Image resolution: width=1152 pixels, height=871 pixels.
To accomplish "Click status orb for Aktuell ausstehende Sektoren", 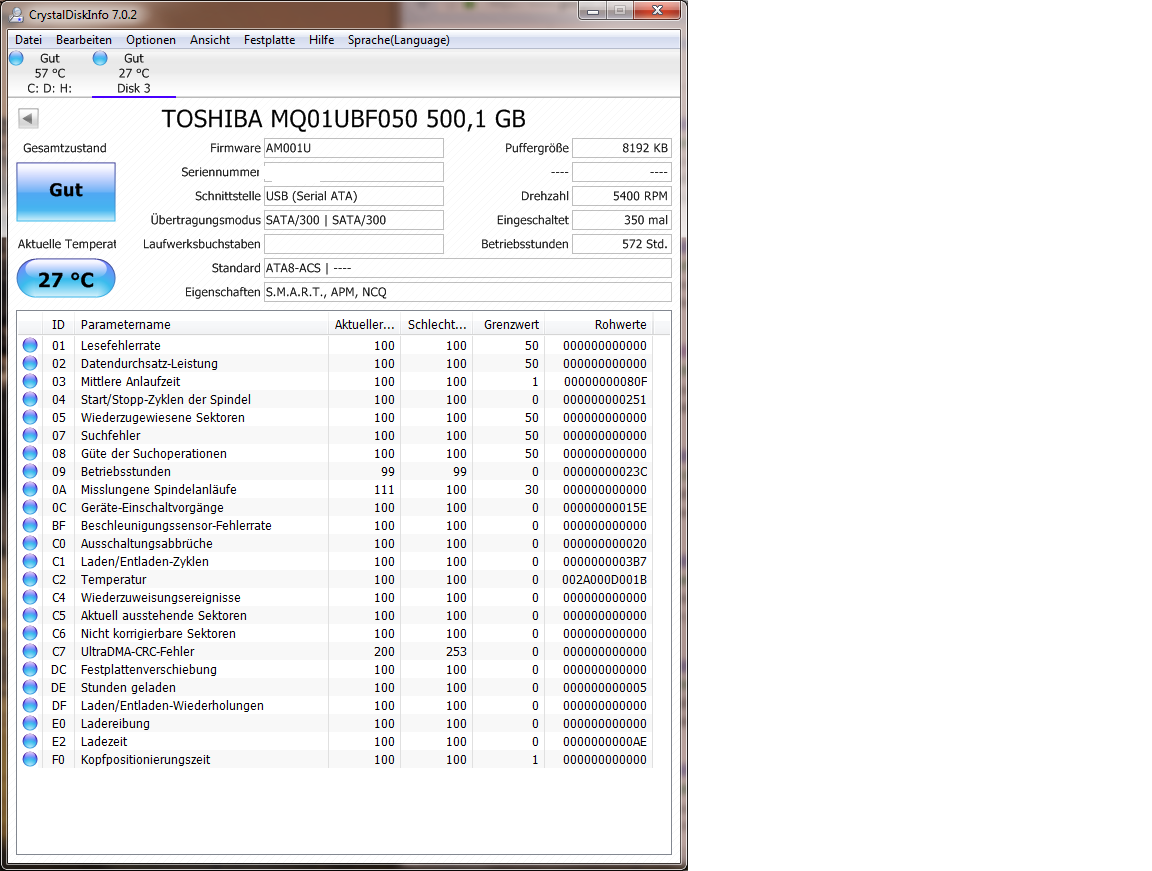I will pos(30,615).
